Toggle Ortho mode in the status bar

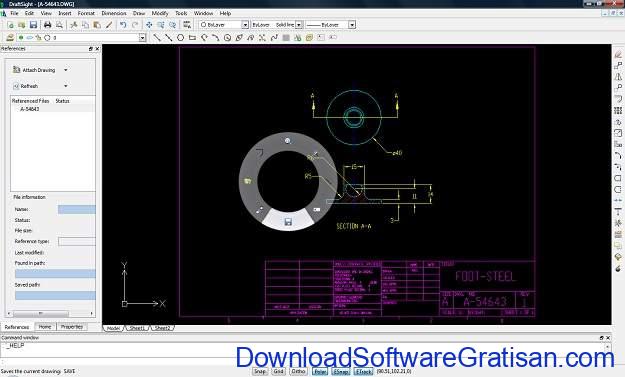[x=298, y=371]
